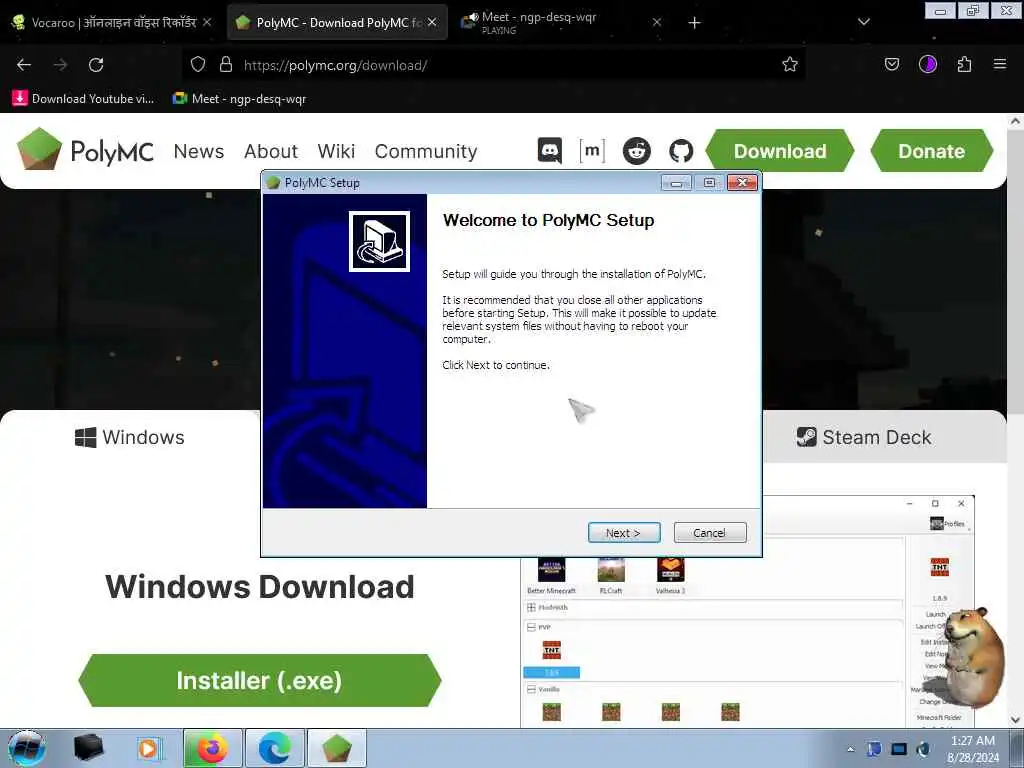Open the Community menu
This screenshot has height=768, width=1024.
click(426, 151)
